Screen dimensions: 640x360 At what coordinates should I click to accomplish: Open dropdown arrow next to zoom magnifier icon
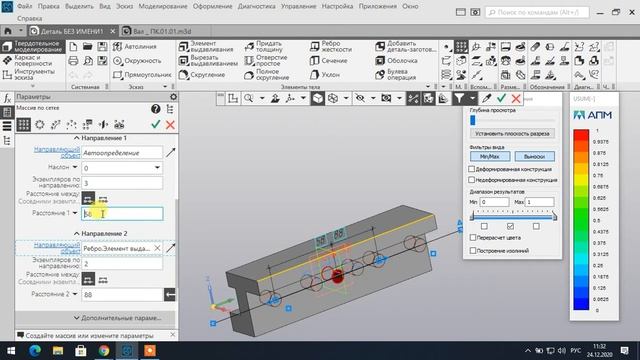click(262, 98)
